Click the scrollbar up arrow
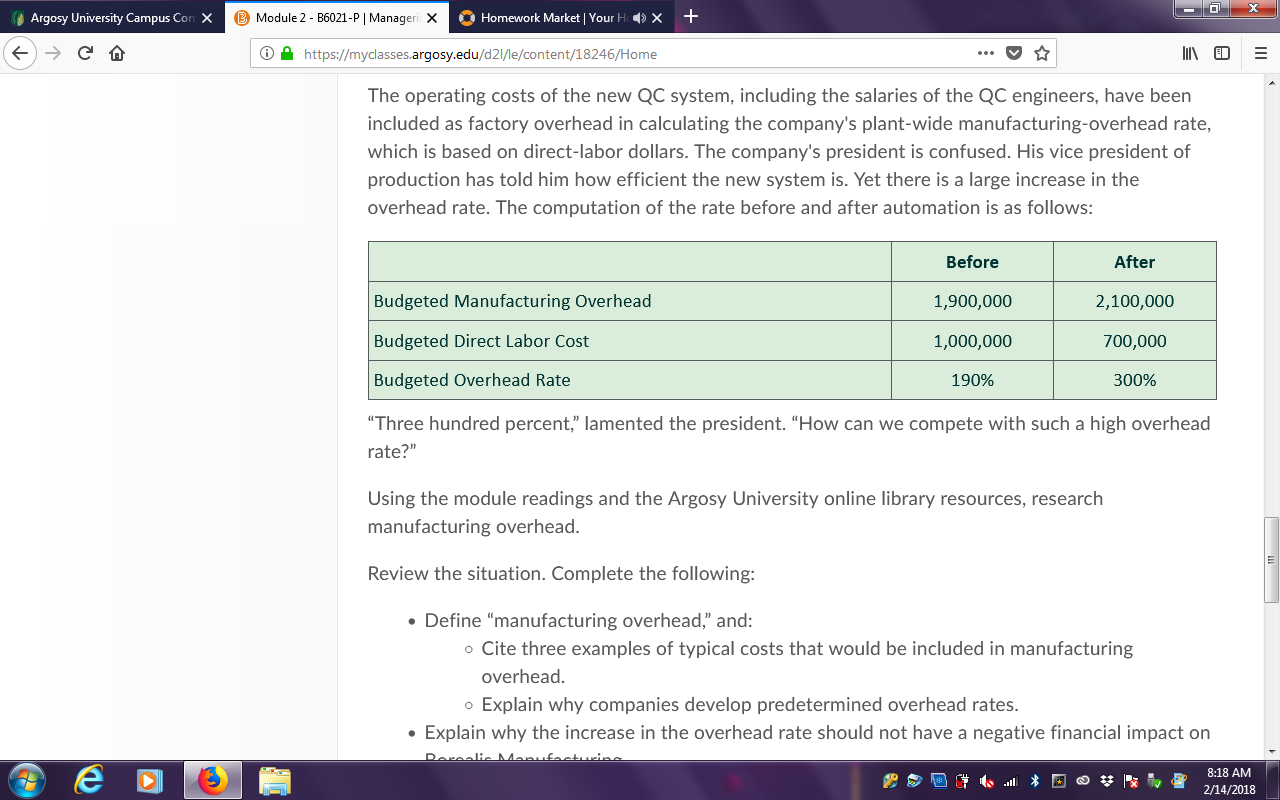 coord(1271,82)
